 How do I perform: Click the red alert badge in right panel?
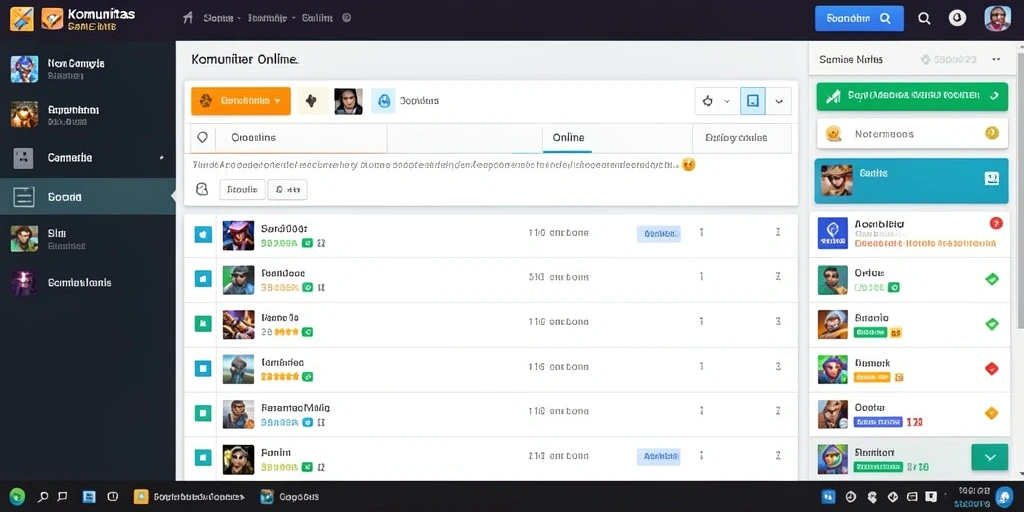[996, 223]
